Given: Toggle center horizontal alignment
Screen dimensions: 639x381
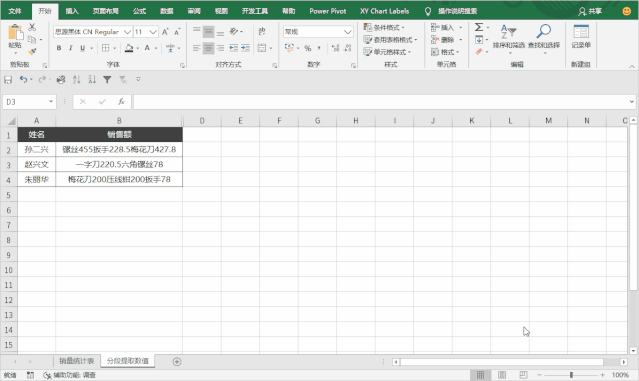Looking at the screenshot, I should (208, 48).
